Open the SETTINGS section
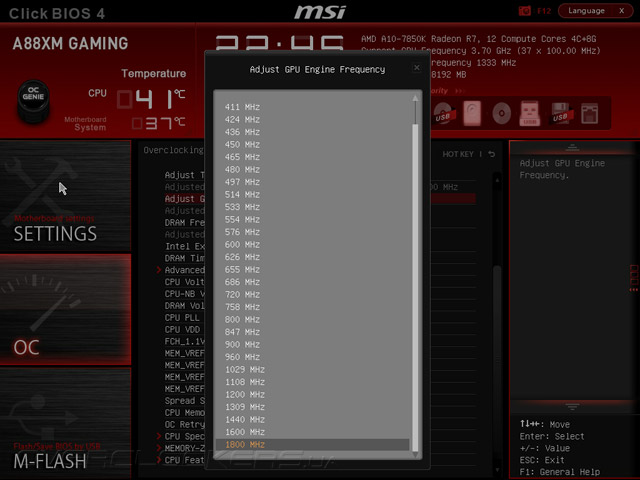Screen dimensions: 640x480 (x=65, y=196)
